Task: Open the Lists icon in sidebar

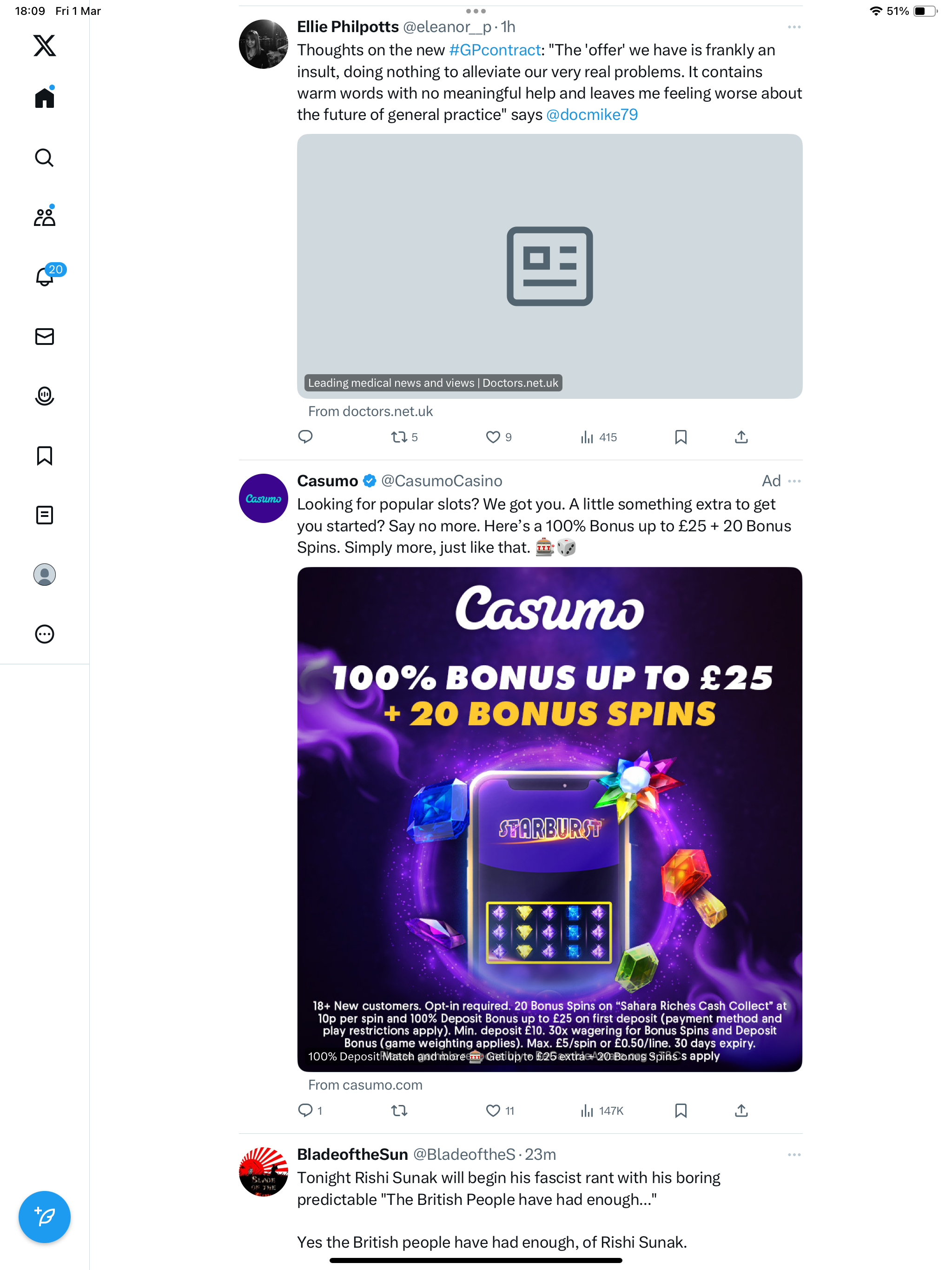Action: [x=44, y=515]
